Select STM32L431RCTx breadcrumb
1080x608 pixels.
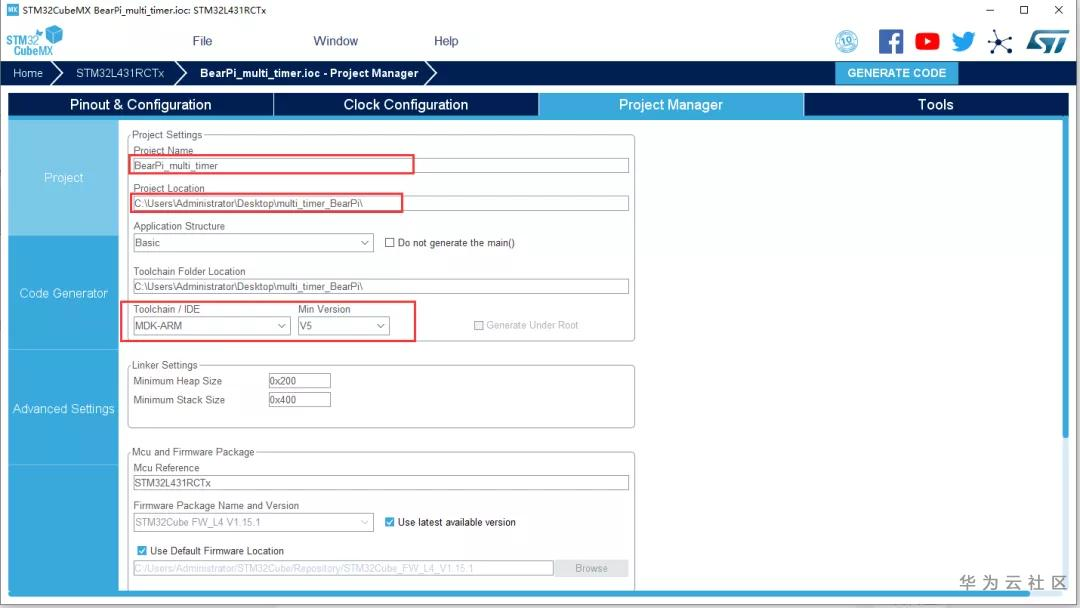[120, 73]
